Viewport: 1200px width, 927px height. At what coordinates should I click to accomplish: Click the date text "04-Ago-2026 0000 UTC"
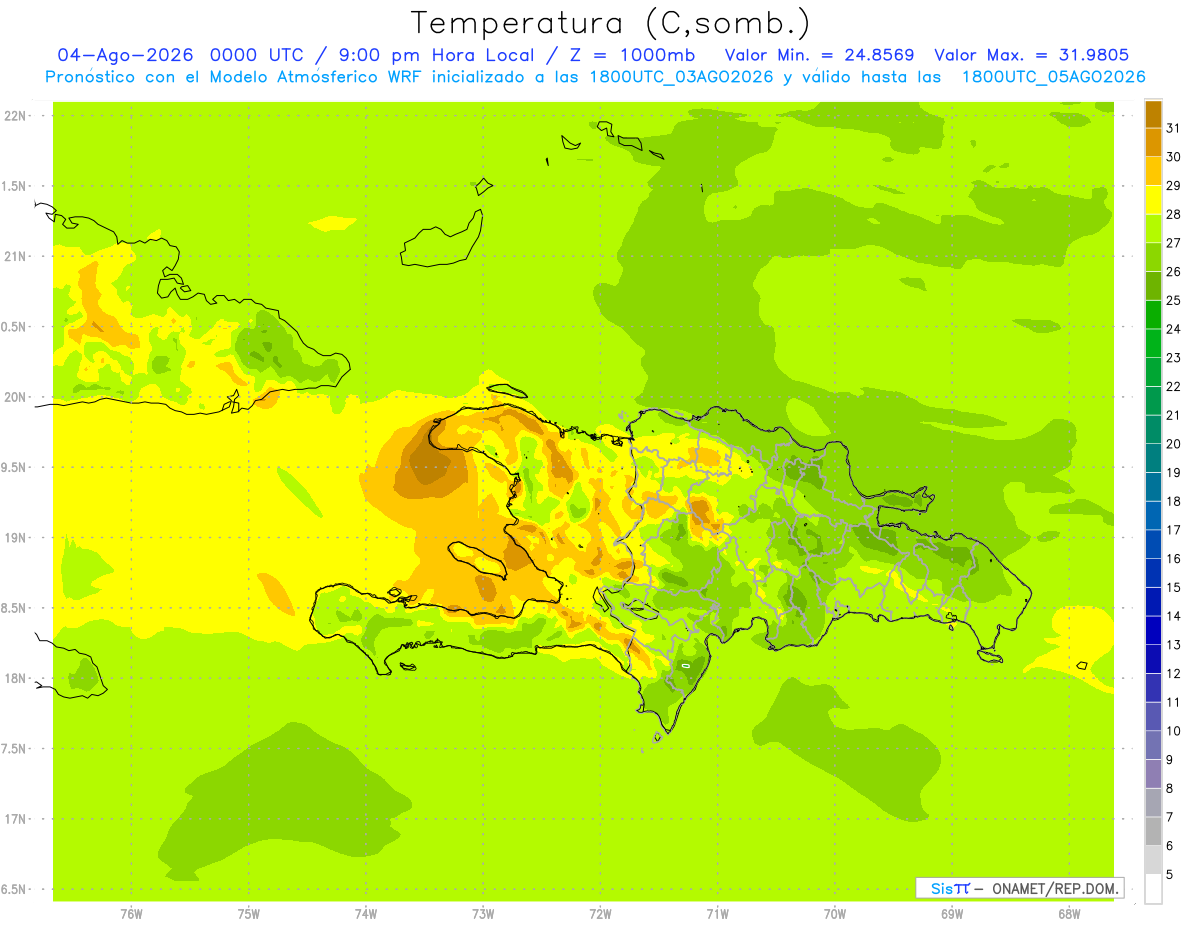coord(181,55)
